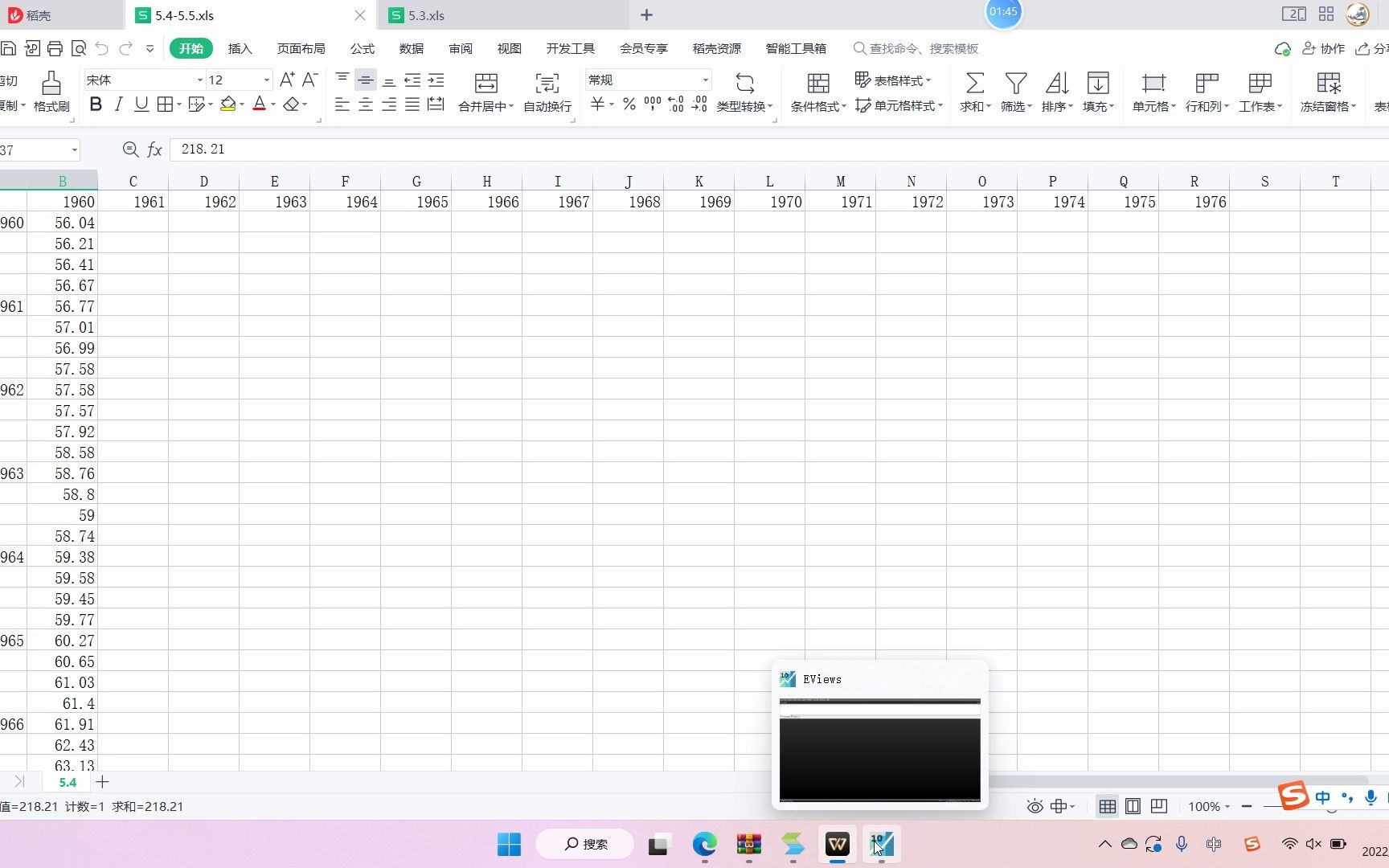Click the zoom out minus button
Image resolution: width=1389 pixels, height=868 pixels.
tap(1246, 806)
